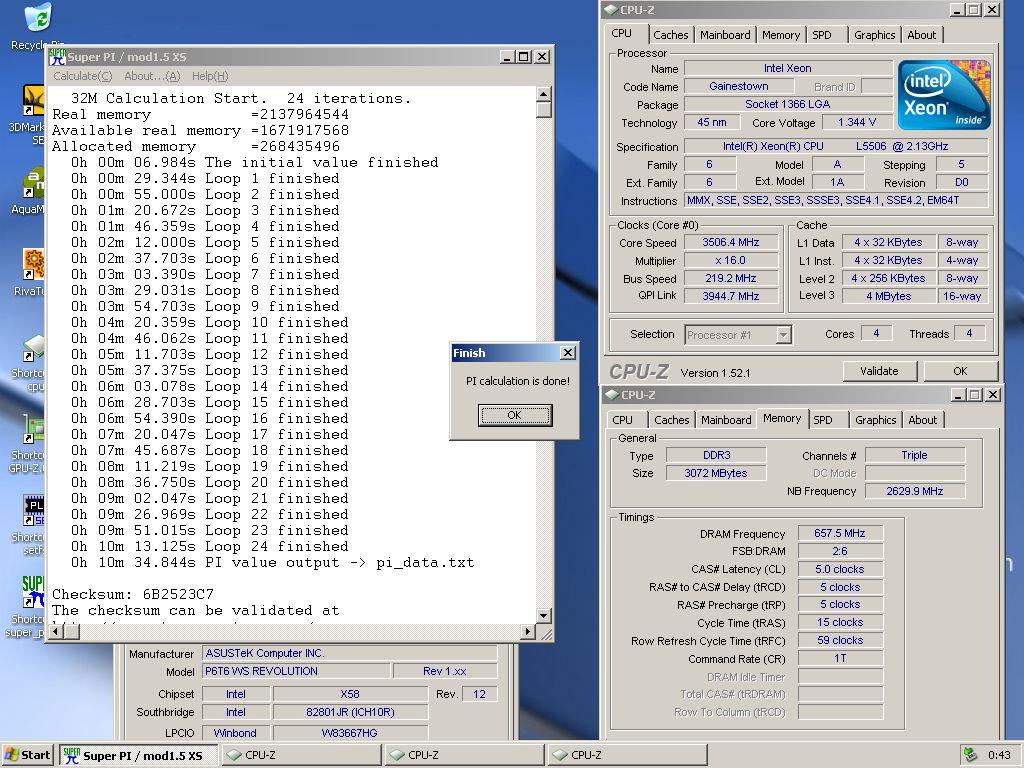Click OK button in top CPU-Z window
The width and height of the screenshot is (1024, 768).
tap(960, 371)
